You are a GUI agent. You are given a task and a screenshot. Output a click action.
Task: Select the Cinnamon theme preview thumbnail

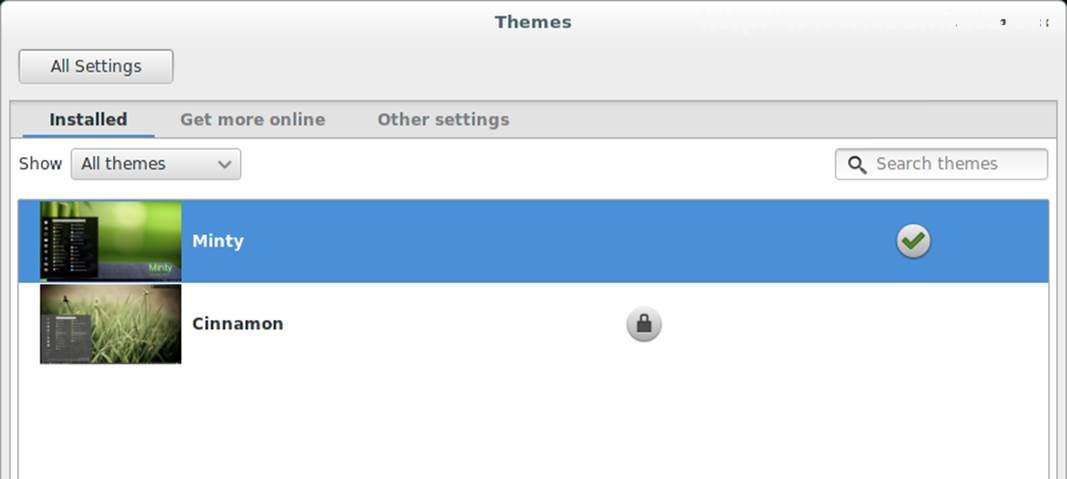111,324
